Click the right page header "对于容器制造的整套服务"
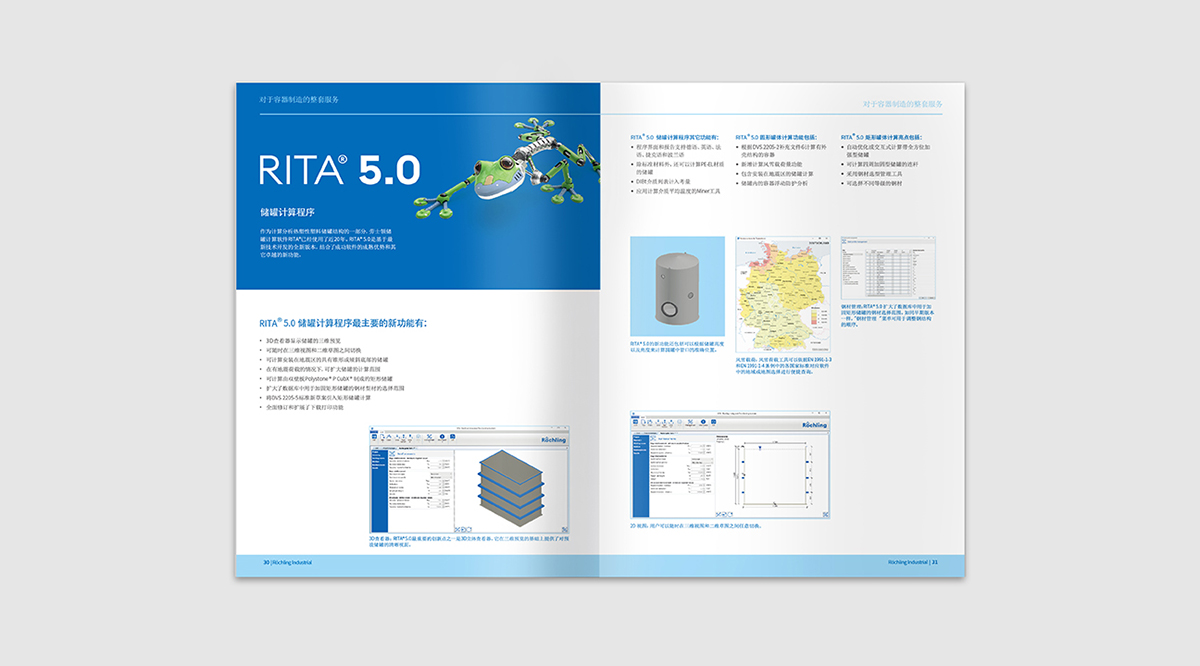Viewport: 1200px width, 666px height. 902,104
